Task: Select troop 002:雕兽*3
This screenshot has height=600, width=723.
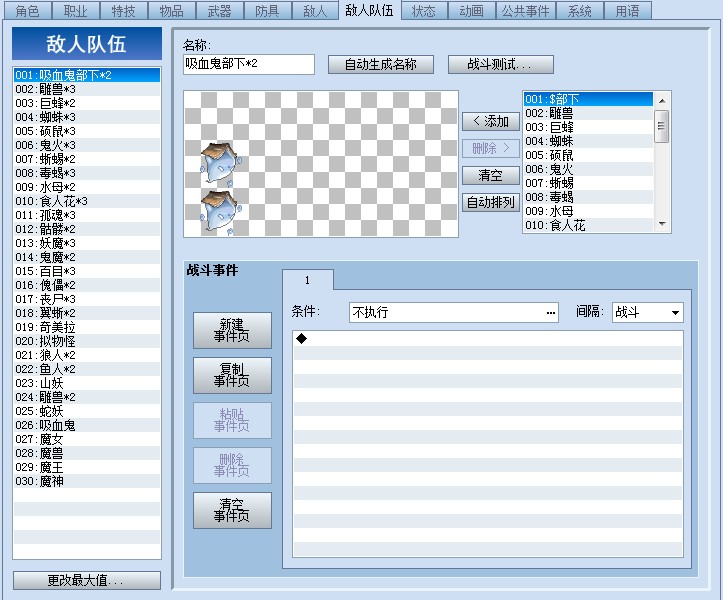Action: tap(87, 89)
